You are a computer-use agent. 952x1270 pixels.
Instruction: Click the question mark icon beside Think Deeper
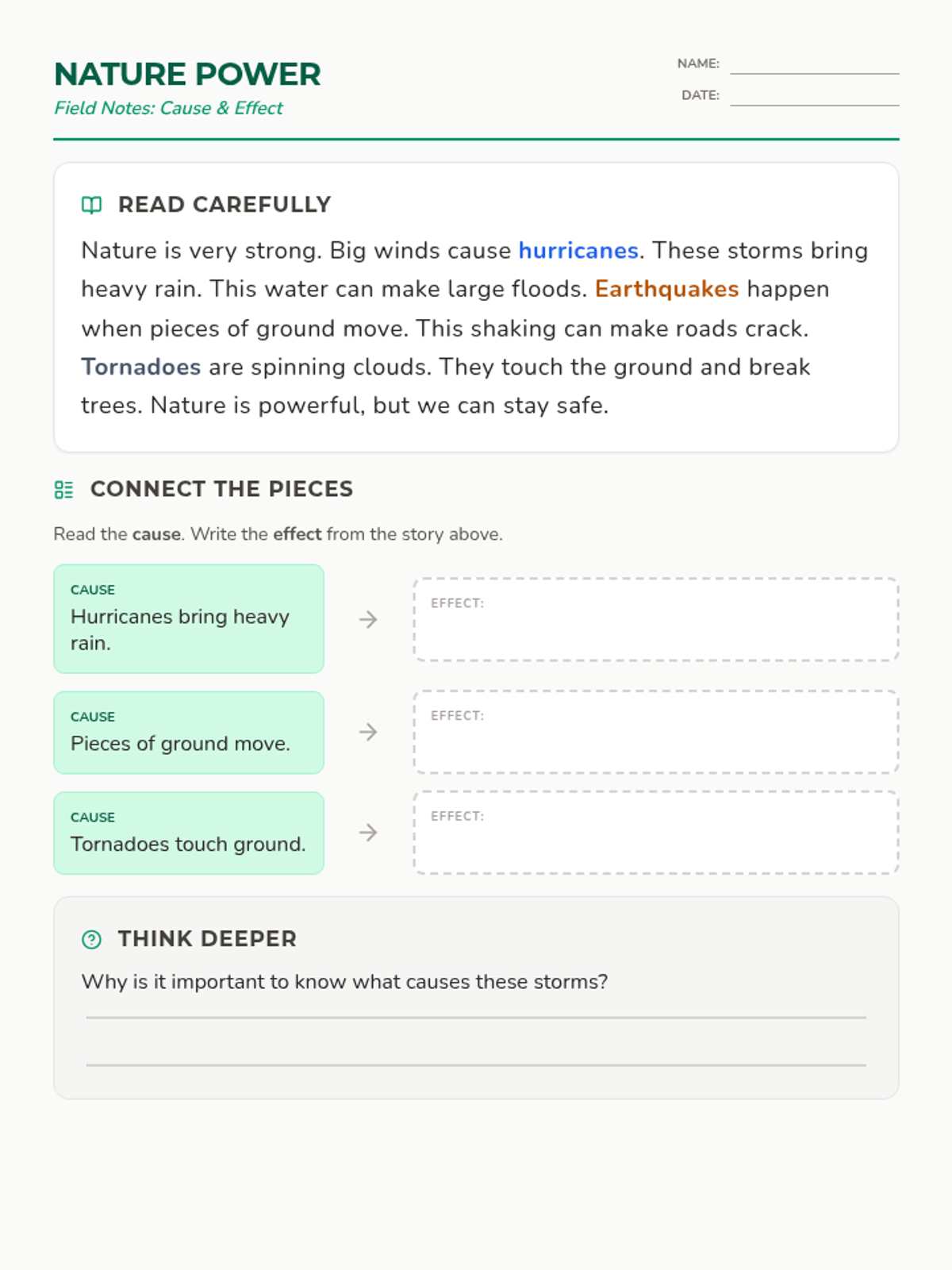click(x=92, y=940)
